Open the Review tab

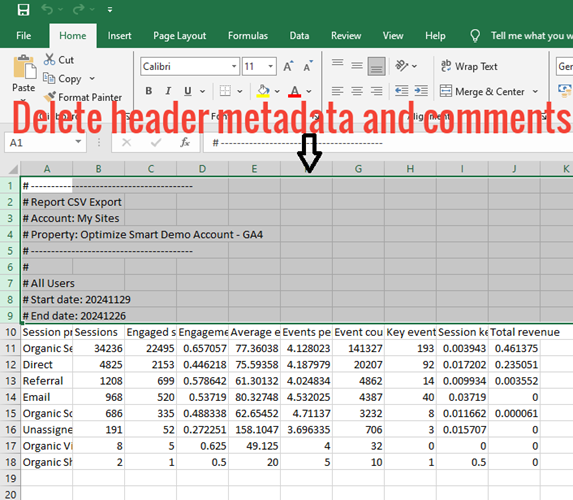[x=346, y=36]
